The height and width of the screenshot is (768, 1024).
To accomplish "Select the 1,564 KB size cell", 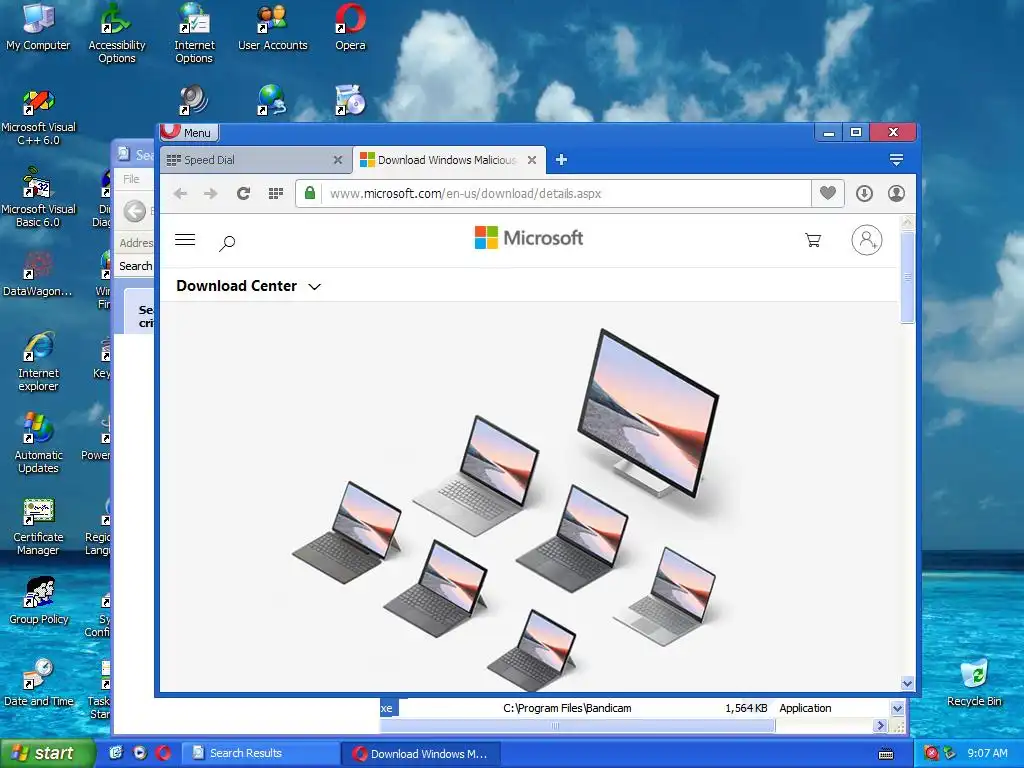I will [746, 708].
